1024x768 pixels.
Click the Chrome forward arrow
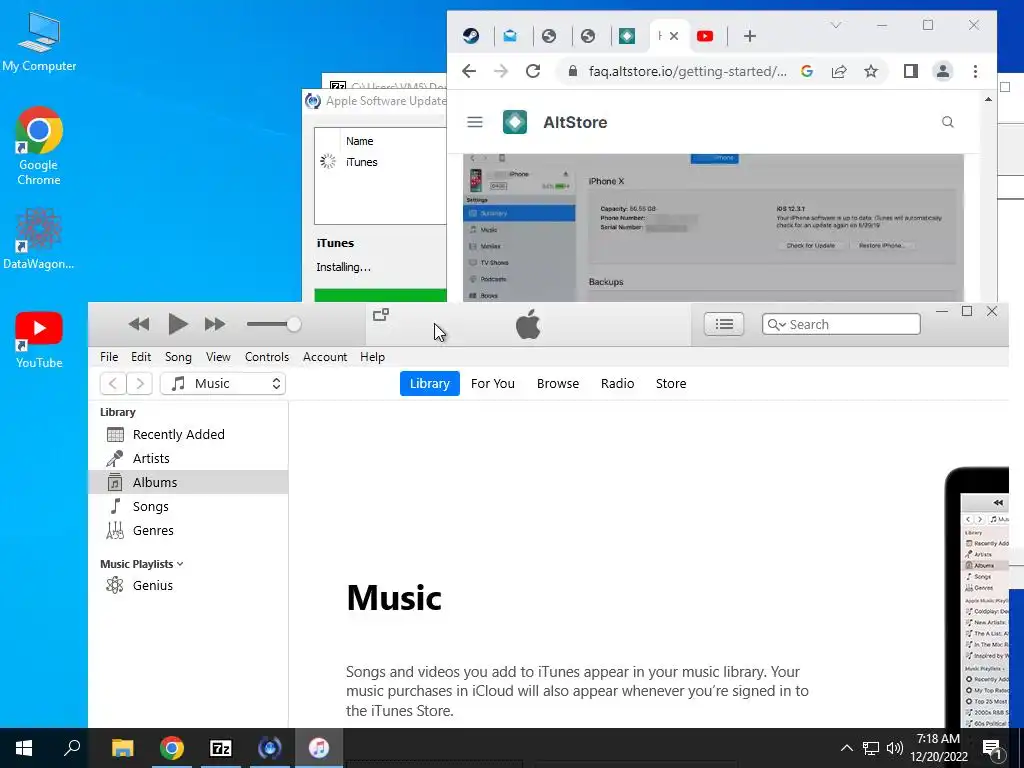[x=501, y=71]
